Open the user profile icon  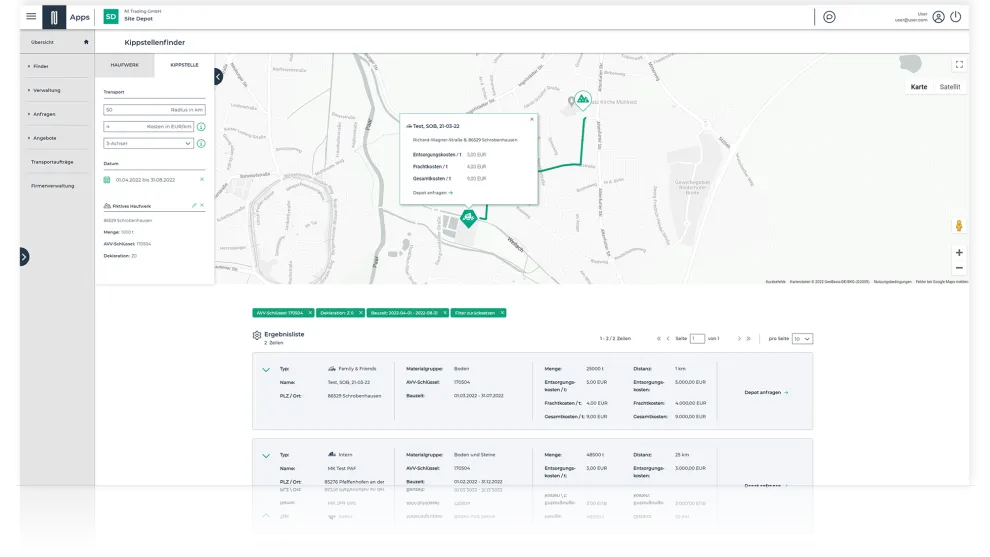(x=938, y=17)
